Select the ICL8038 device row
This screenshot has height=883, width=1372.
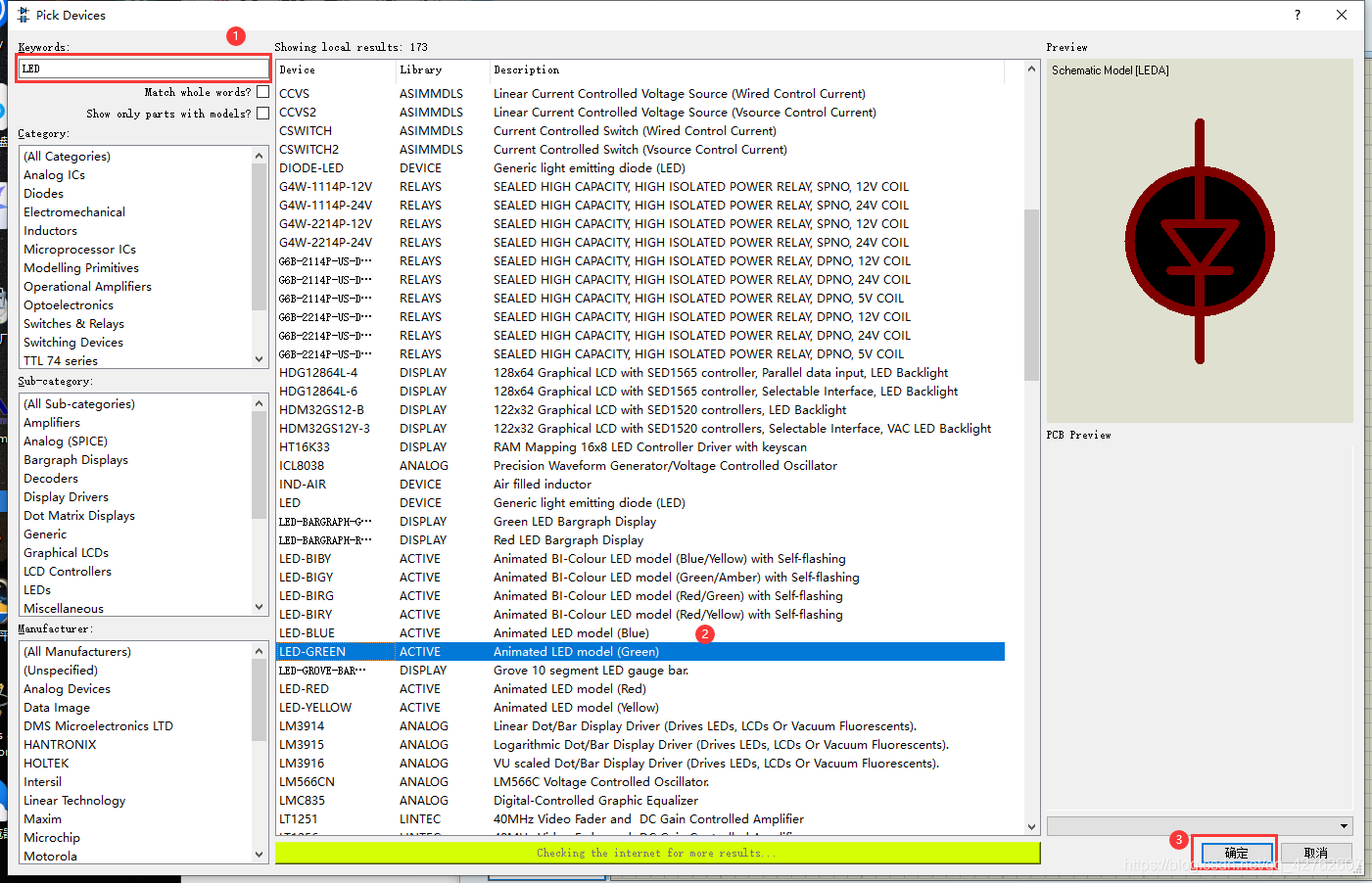(x=640, y=466)
